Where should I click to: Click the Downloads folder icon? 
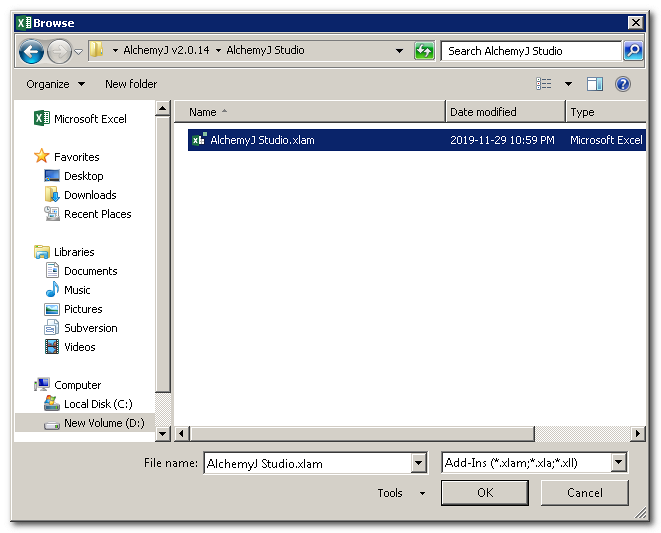click(x=52, y=194)
